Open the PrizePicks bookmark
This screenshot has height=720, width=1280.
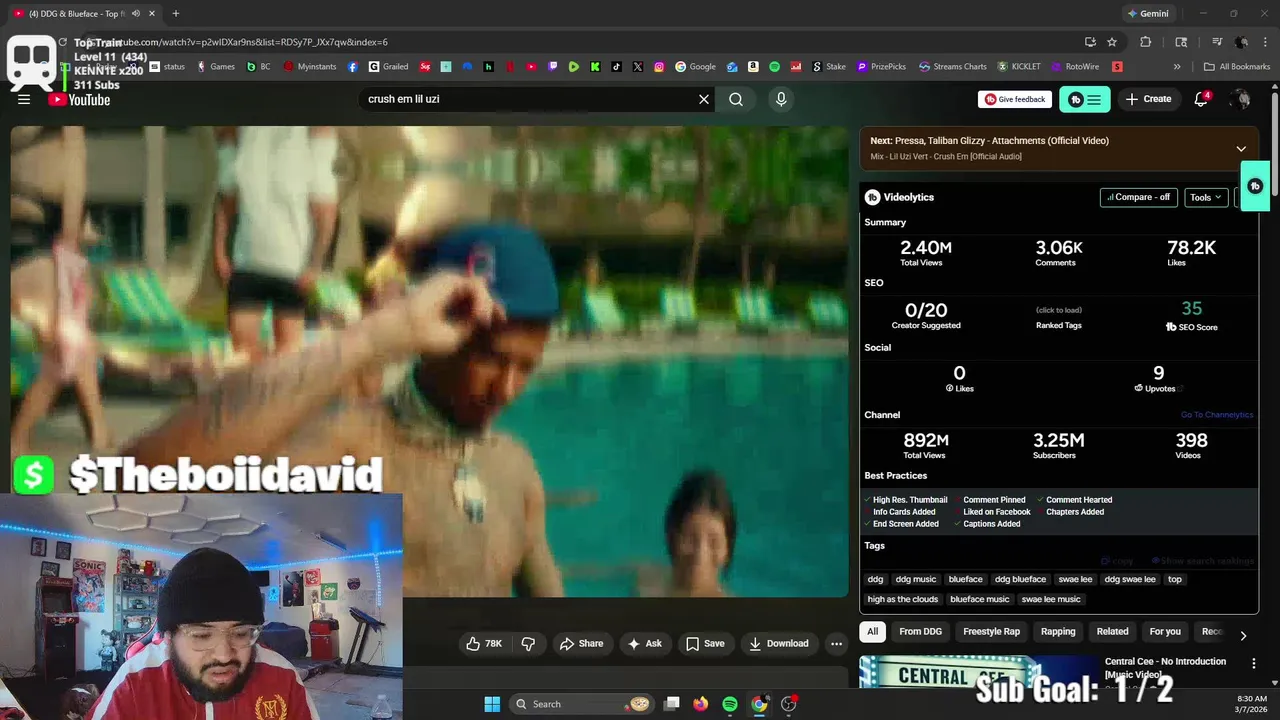880,67
